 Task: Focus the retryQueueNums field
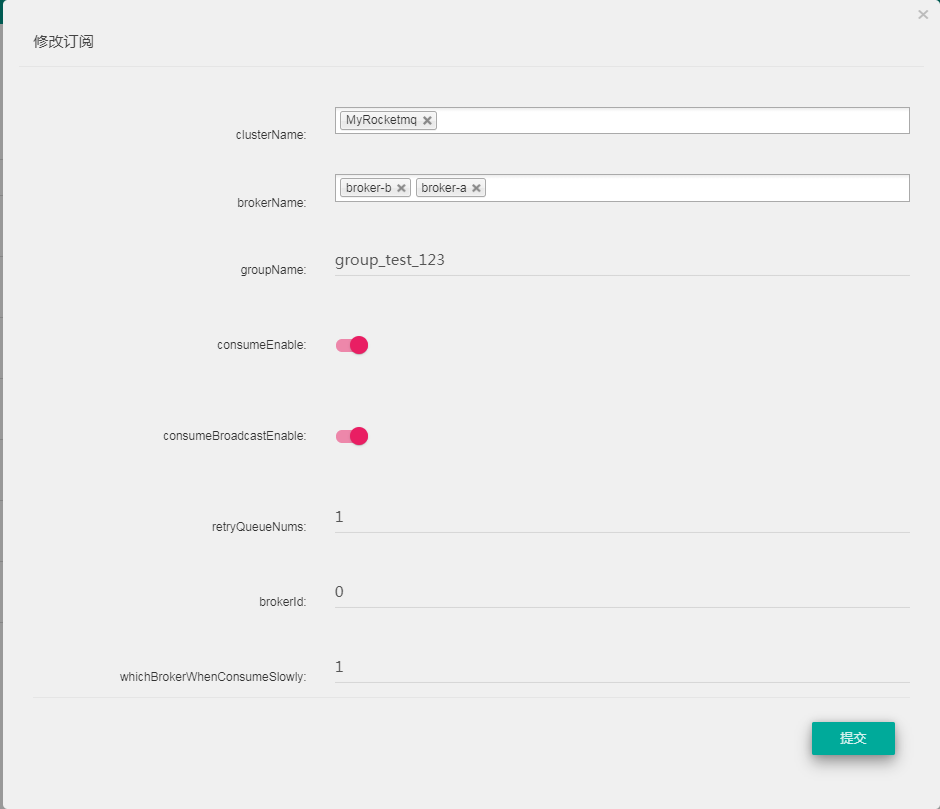[622, 517]
